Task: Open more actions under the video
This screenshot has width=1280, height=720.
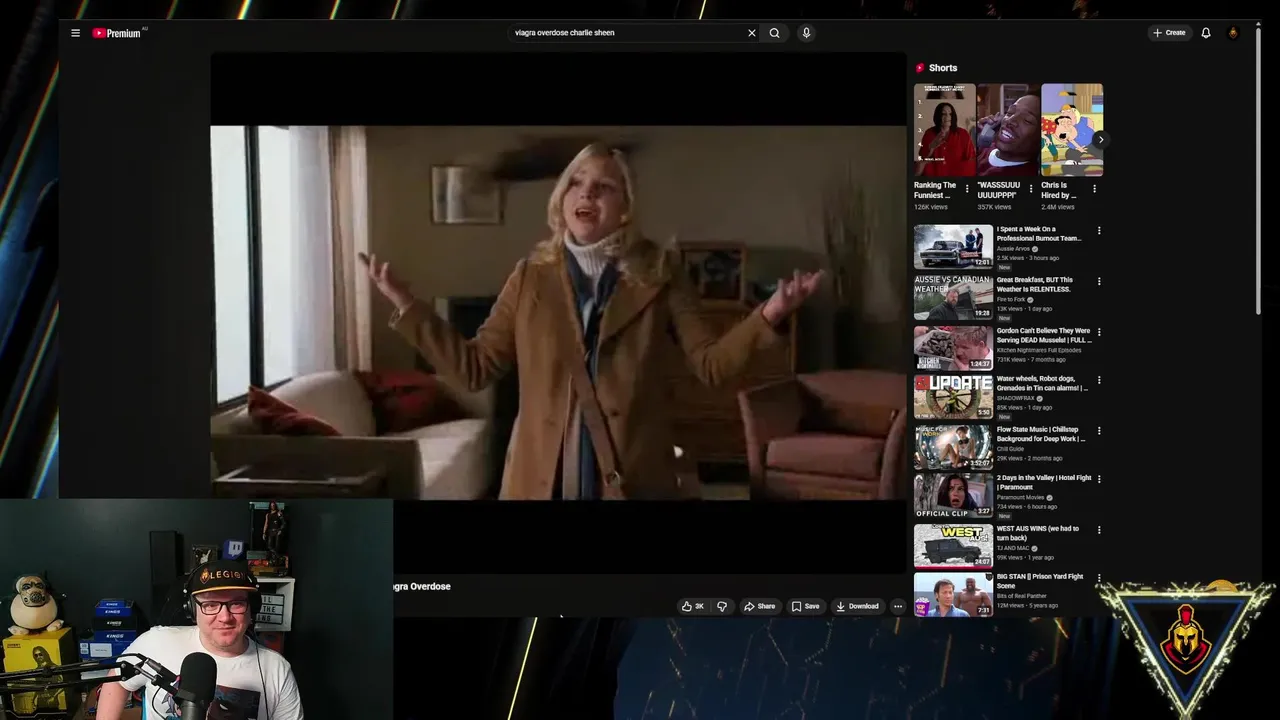Action: click(898, 606)
